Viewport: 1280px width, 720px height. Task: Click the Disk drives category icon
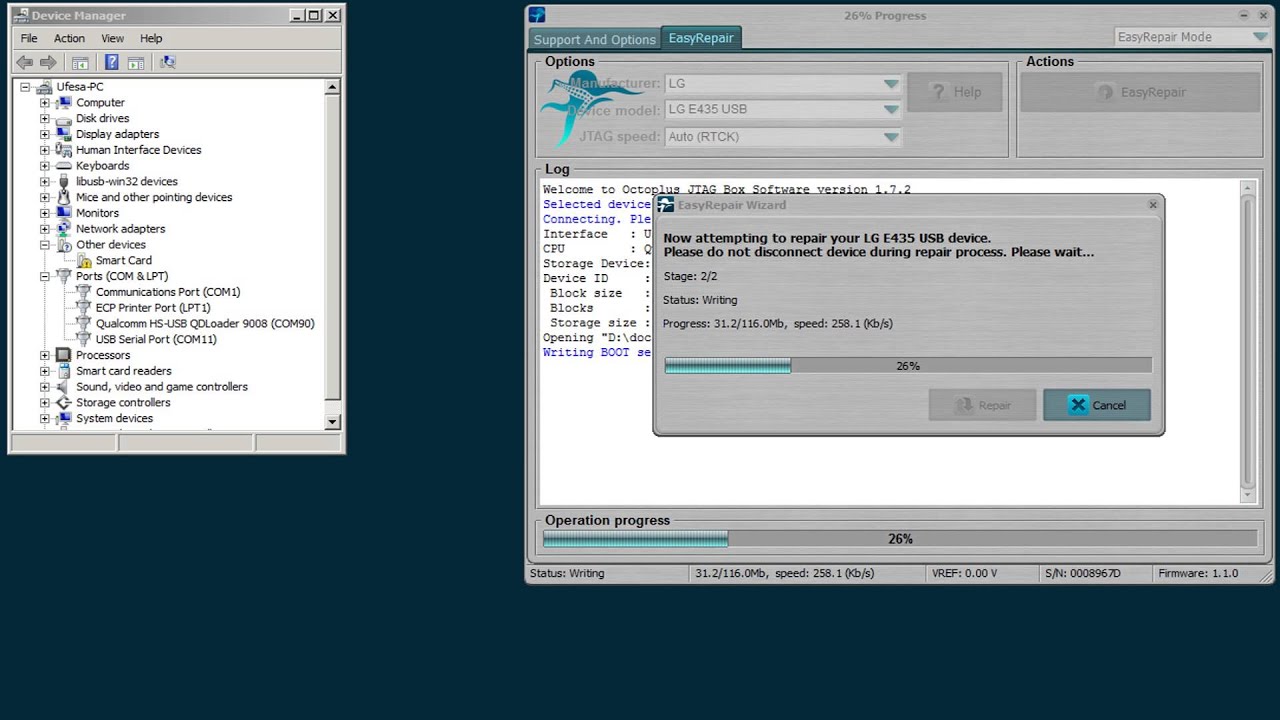[64, 118]
